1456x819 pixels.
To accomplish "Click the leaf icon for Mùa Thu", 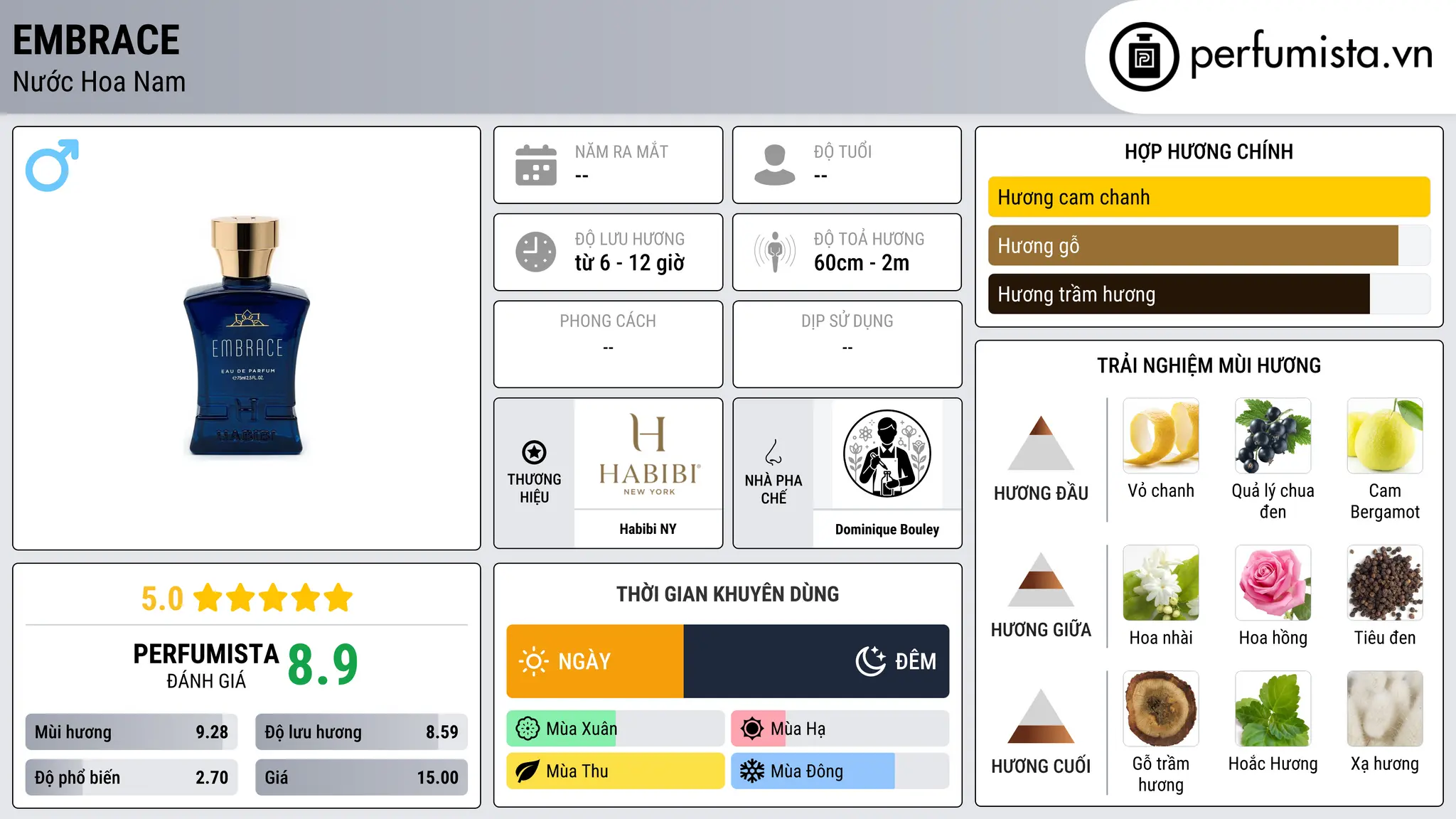I will tap(528, 771).
